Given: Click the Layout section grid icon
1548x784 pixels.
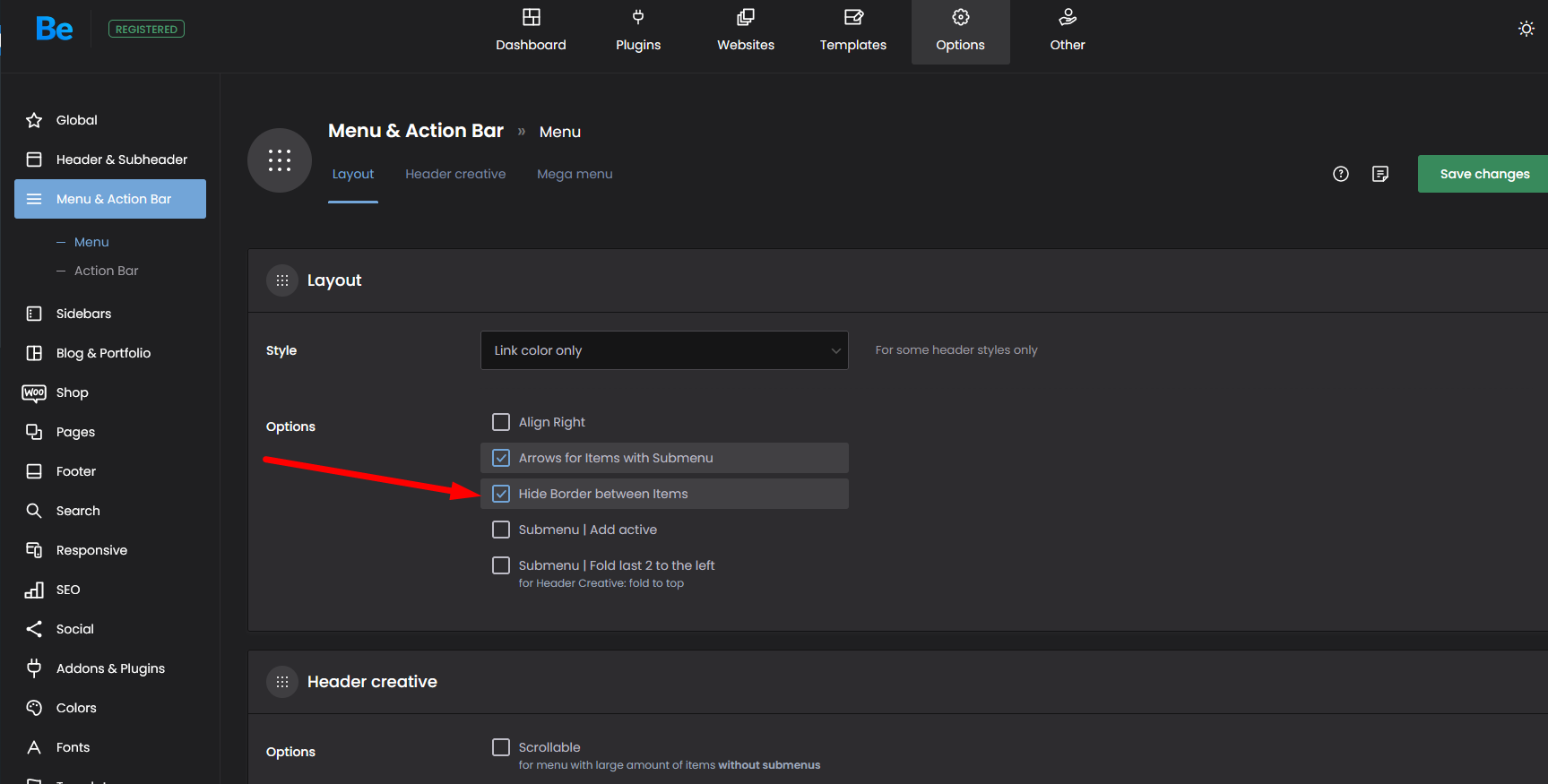Looking at the screenshot, I should (x=282, y=280).
